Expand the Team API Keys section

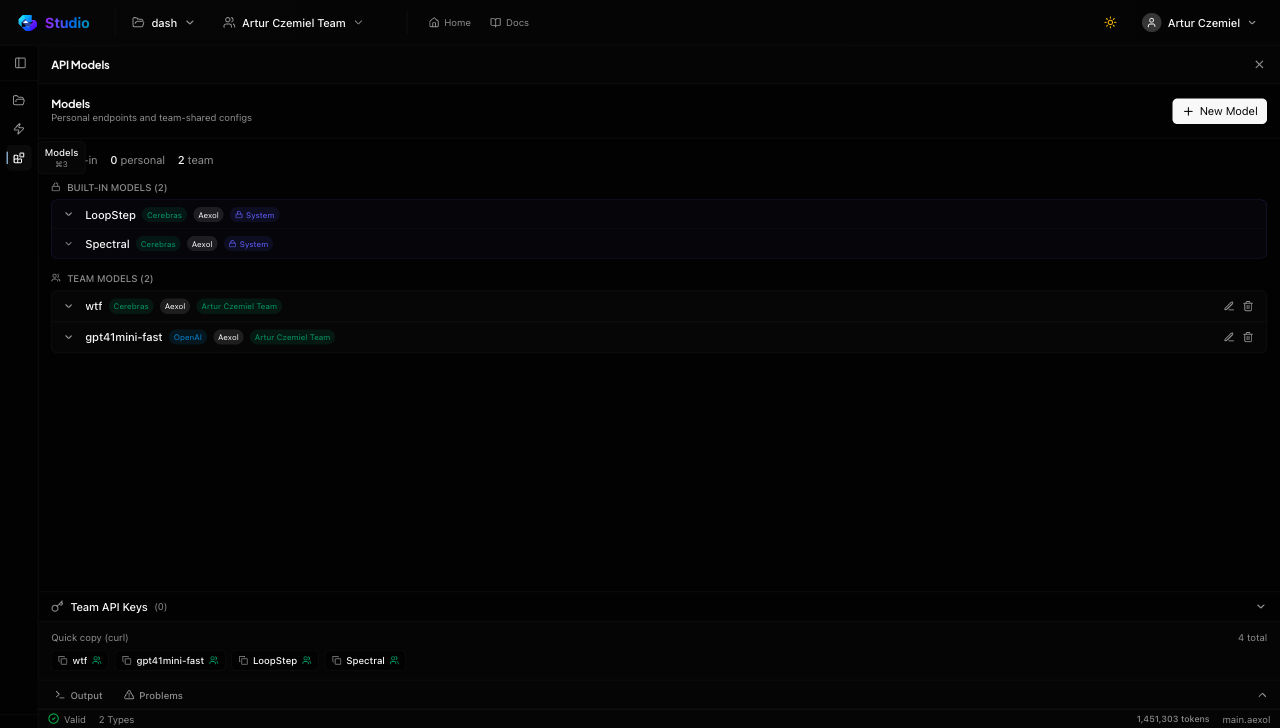tap(1259, 606)
